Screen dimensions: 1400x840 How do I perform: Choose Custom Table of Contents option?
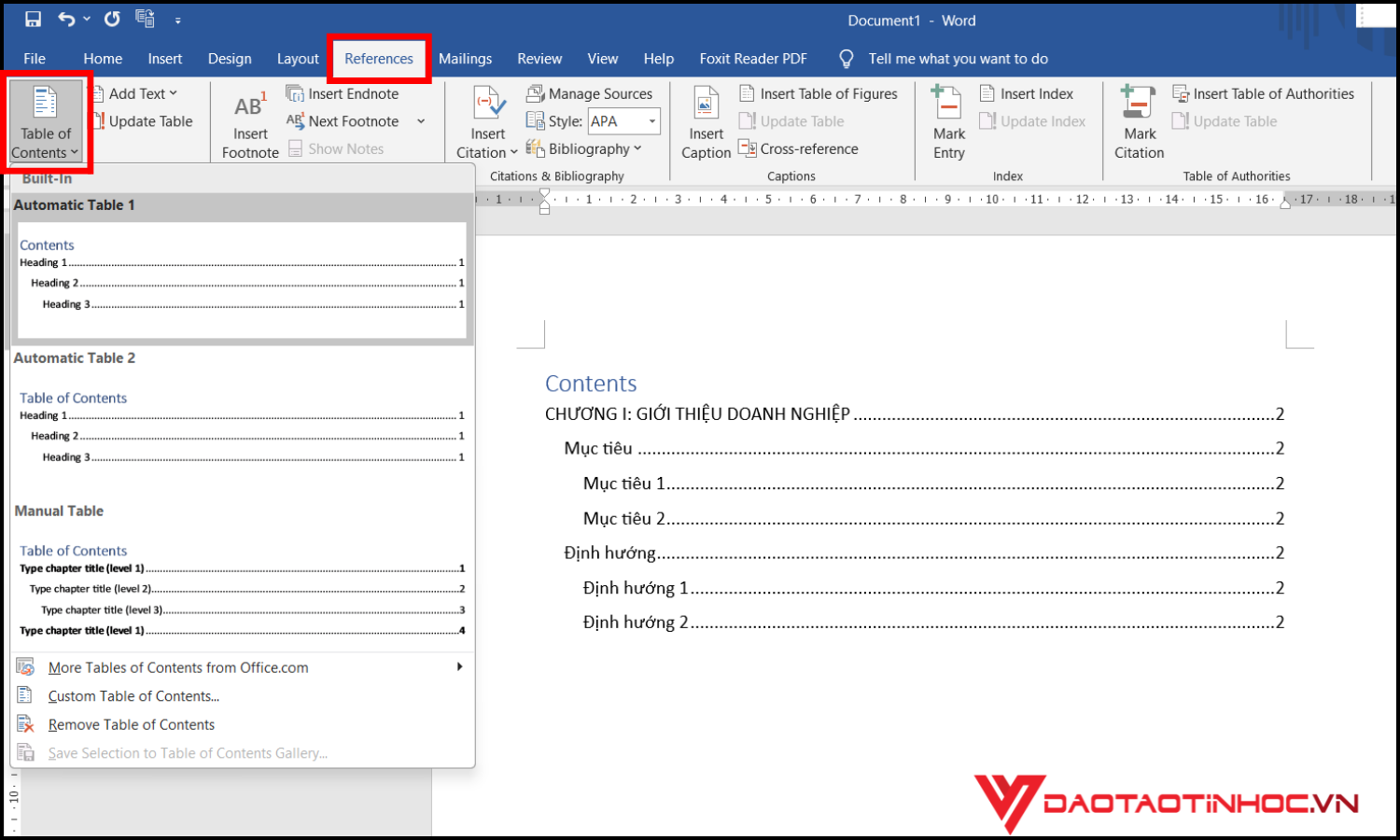click(133, 696)
